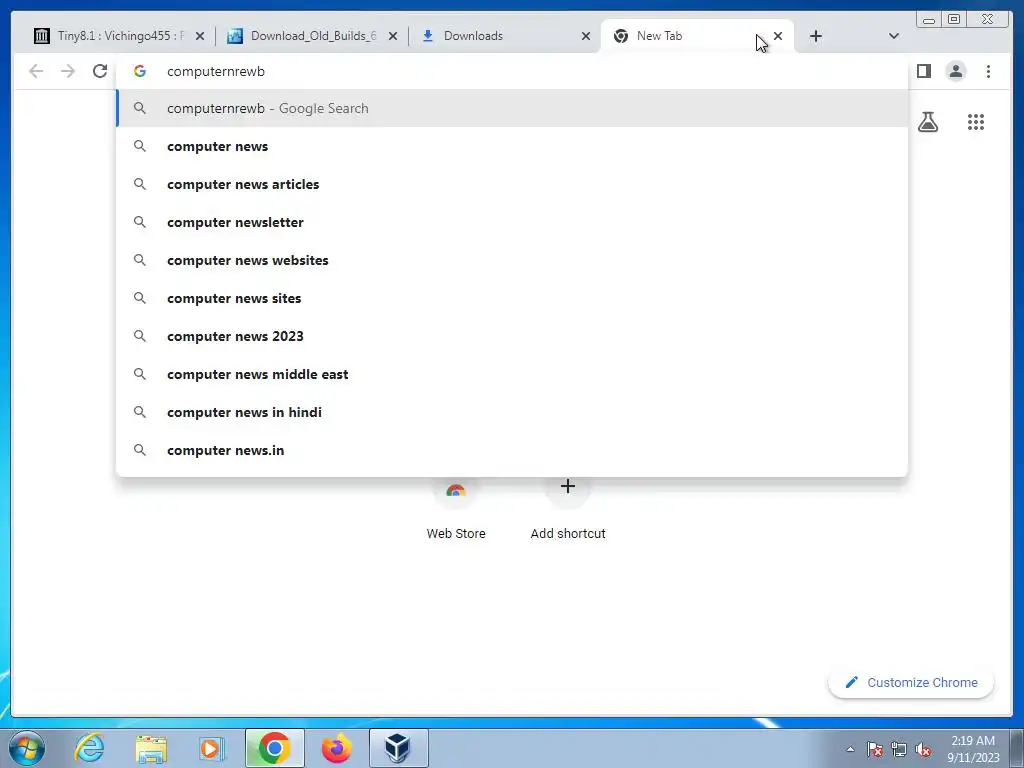This screenshot has height=768, width=1024.
Task: Click the muted volume tray icon
Action: tap(923, 749)
